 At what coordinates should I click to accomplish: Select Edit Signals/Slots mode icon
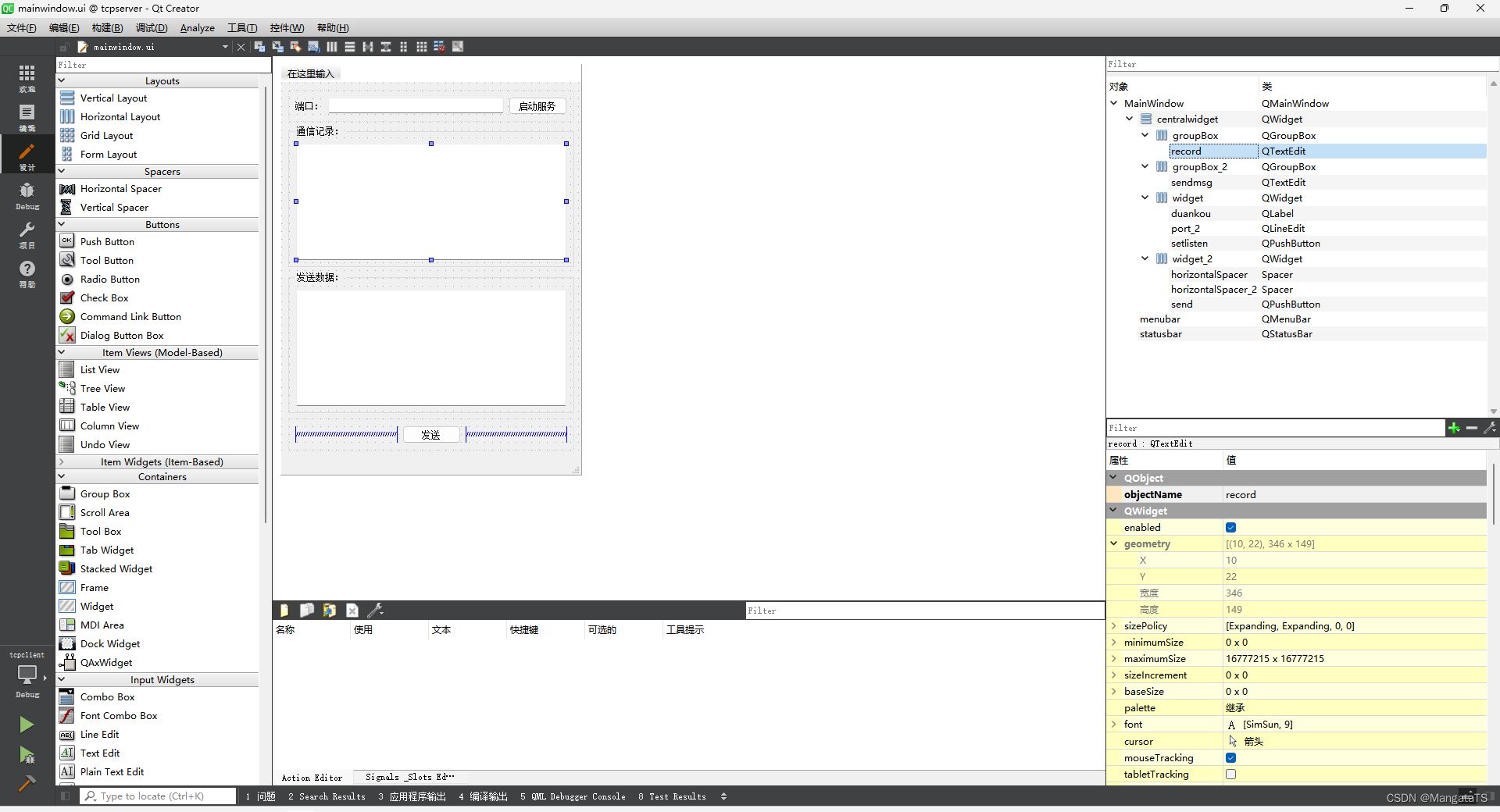coord(278,47)
